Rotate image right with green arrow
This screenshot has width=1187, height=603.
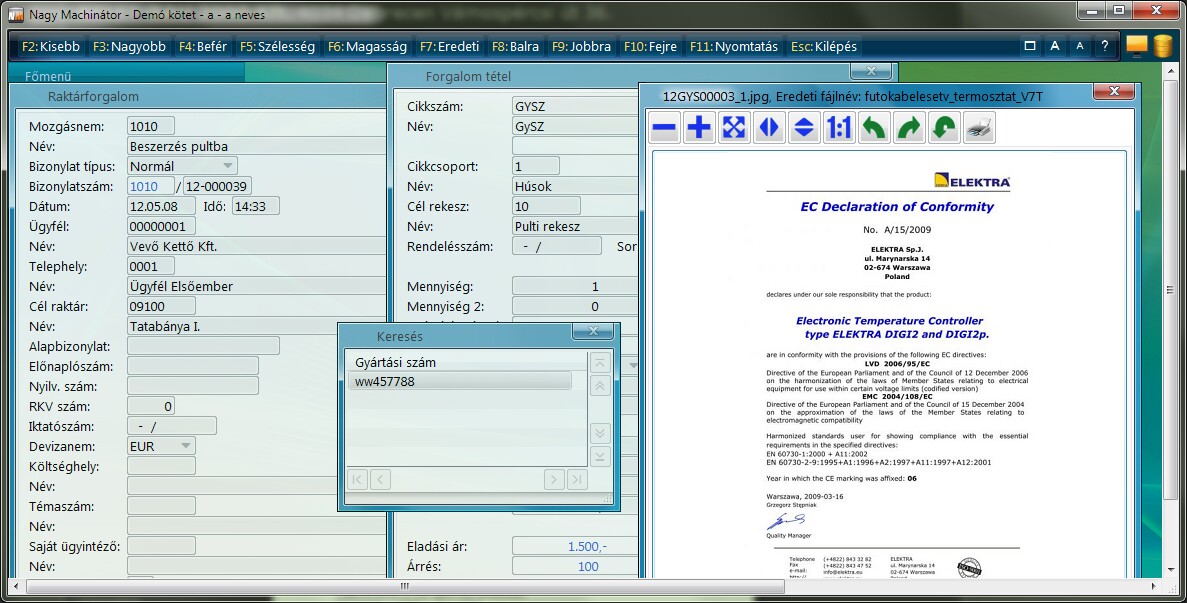909,128
